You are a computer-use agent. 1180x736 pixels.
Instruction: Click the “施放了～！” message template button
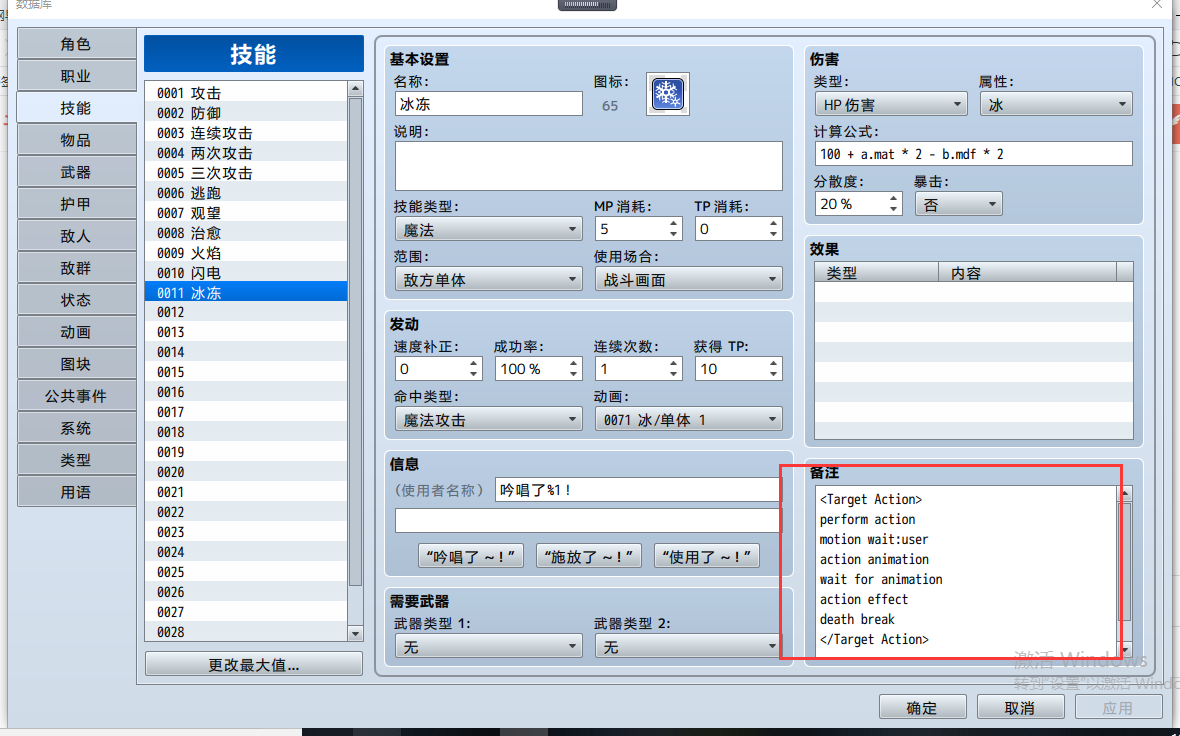click(588, 556)
